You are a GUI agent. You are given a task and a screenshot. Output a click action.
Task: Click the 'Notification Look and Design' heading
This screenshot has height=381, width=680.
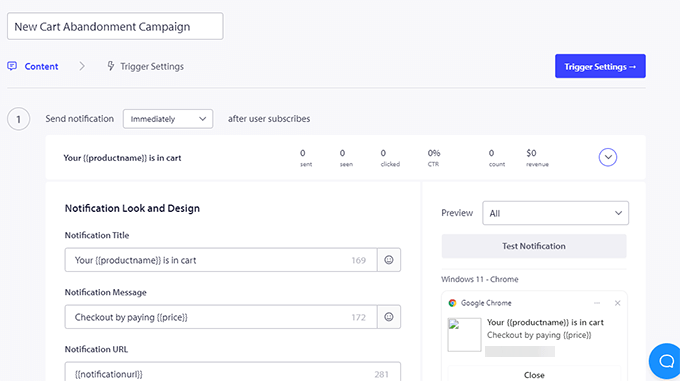pos(132,208)
